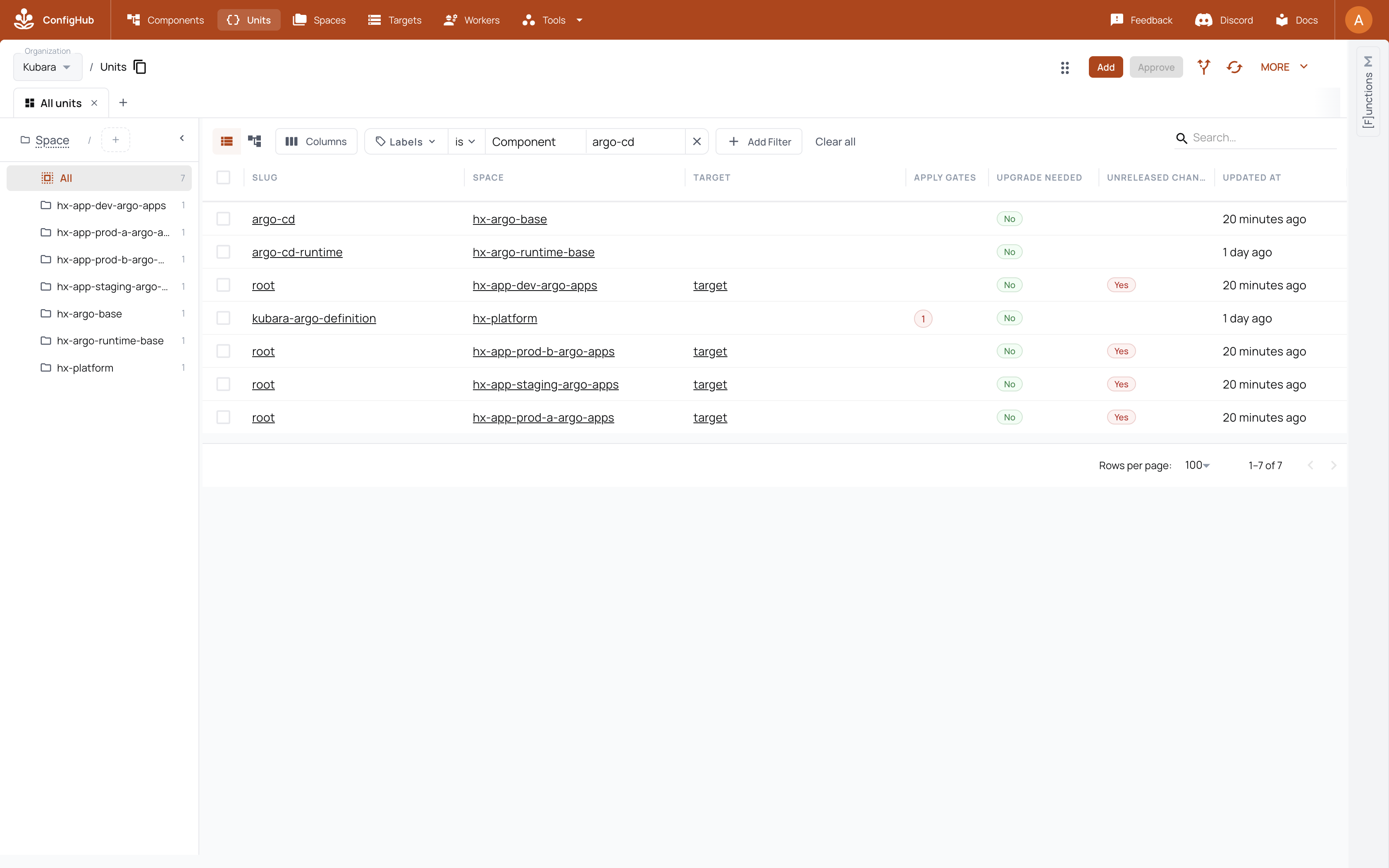1389x868 pixels.
Task: Click the ConfigHub logo icon
Action: 24,19
